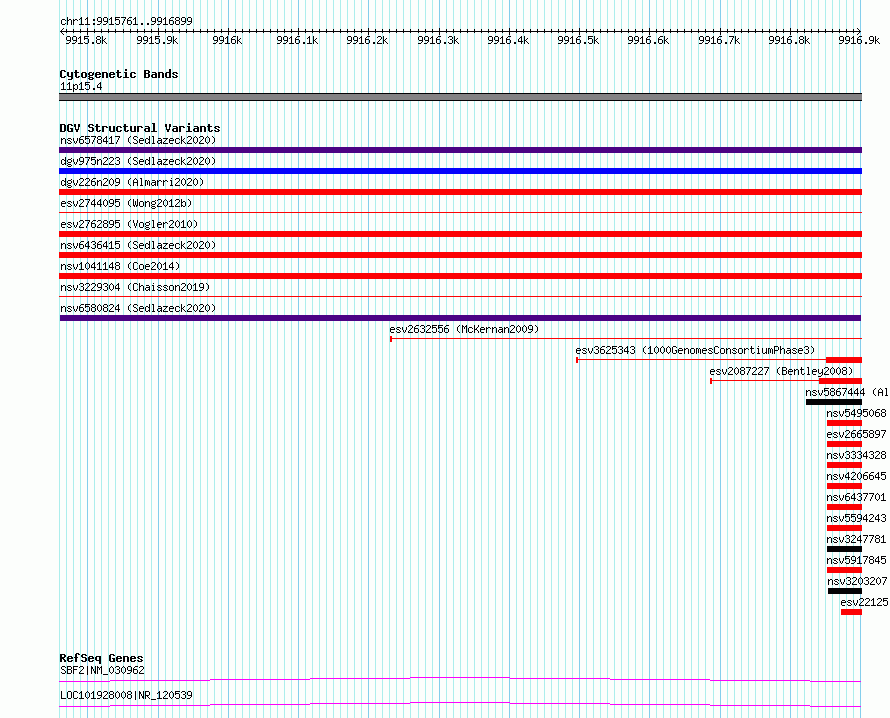
Task: Click the 9916.5k ruler tick label
Action: (x=578, y=40)
